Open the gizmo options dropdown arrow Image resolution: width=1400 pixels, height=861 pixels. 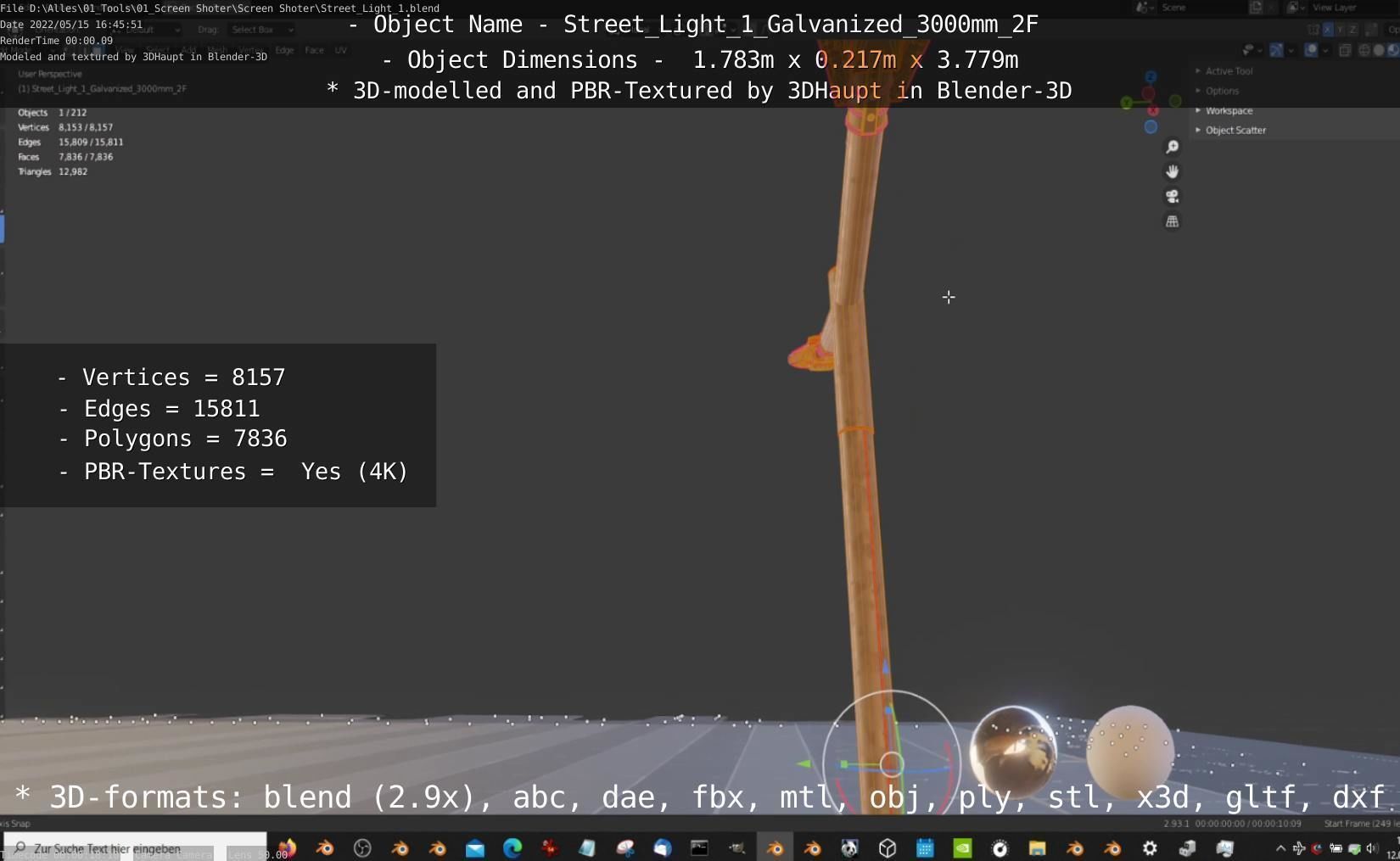point(1291,50)
